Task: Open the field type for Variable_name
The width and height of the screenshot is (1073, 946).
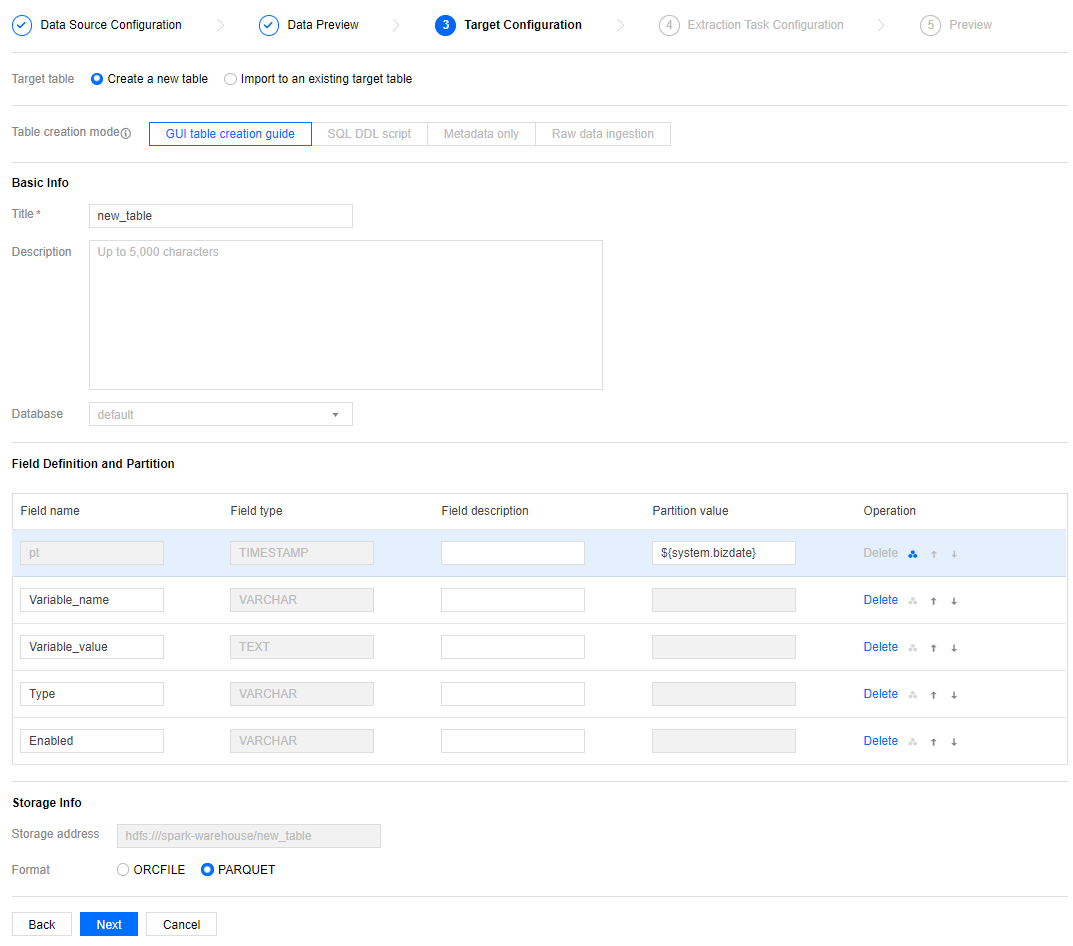Action: pos(302,600)
